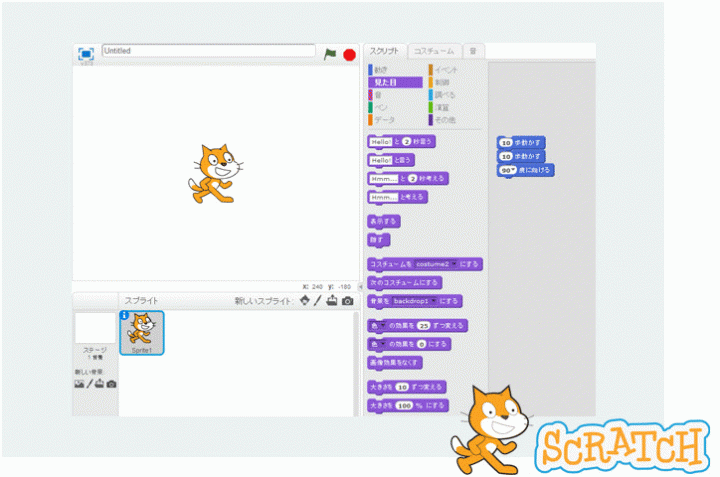
Task: Choose new sprite from library icon
Action: click(x=305, y=300)
